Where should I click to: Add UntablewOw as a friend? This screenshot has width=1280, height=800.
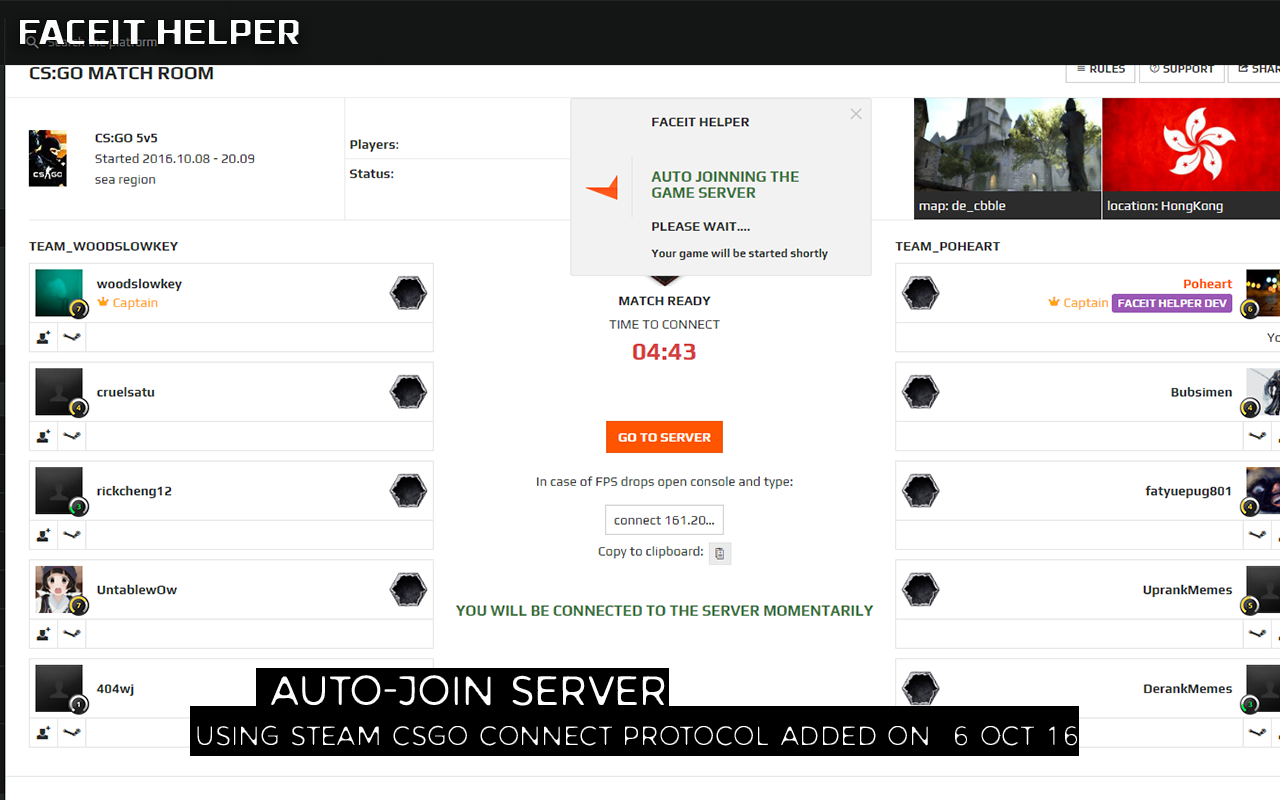tap(44, 634)
